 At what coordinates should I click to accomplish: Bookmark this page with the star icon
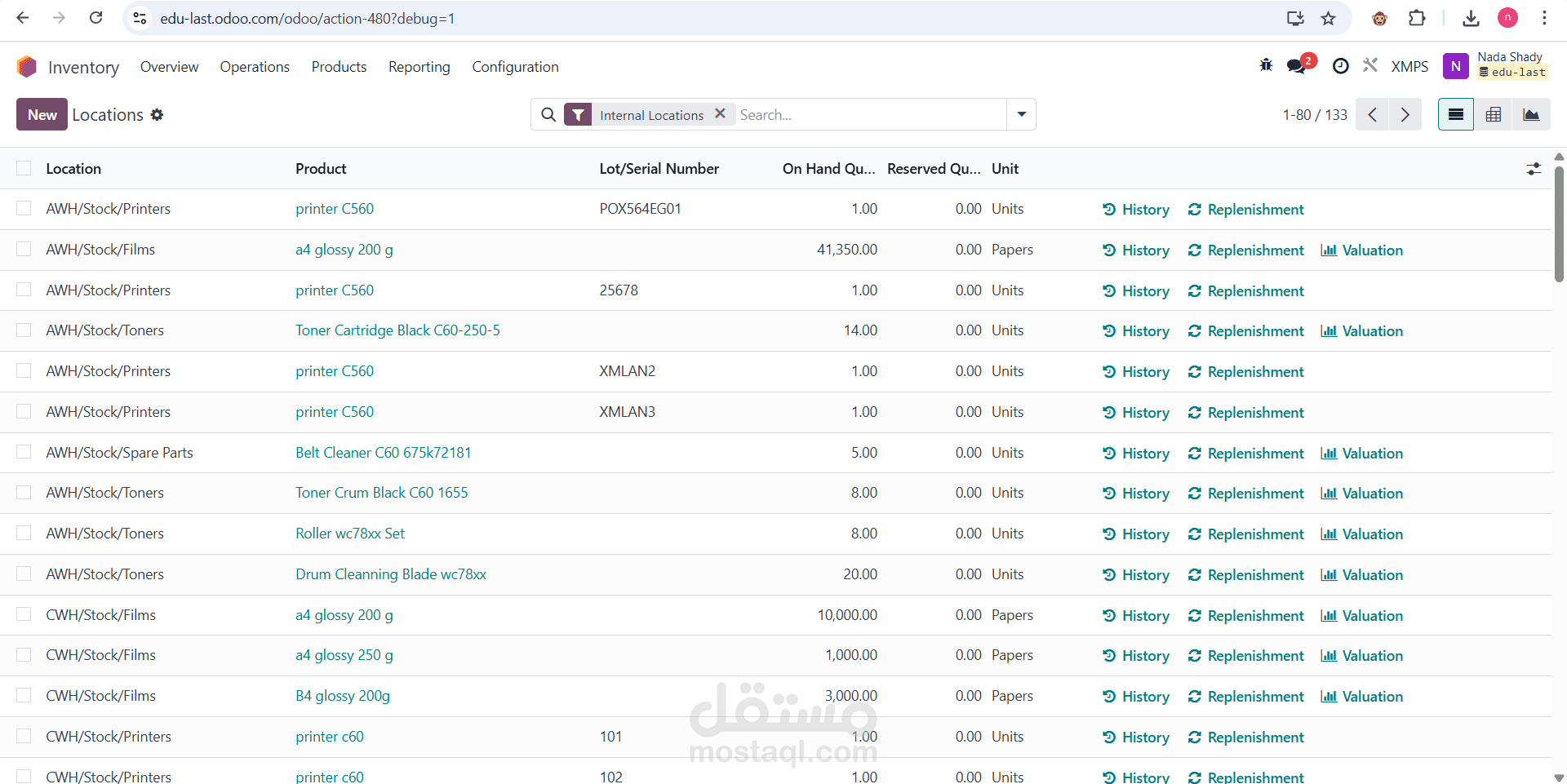tap(1329, 18)
